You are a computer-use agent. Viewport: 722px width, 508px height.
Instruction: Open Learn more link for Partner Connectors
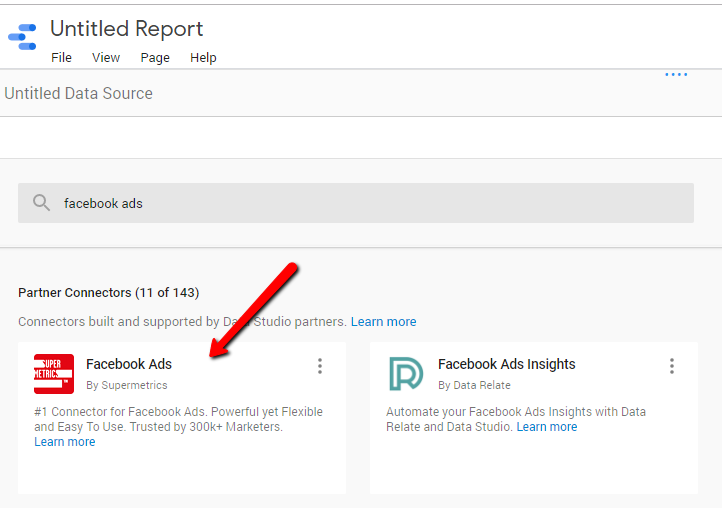[383, 322]
